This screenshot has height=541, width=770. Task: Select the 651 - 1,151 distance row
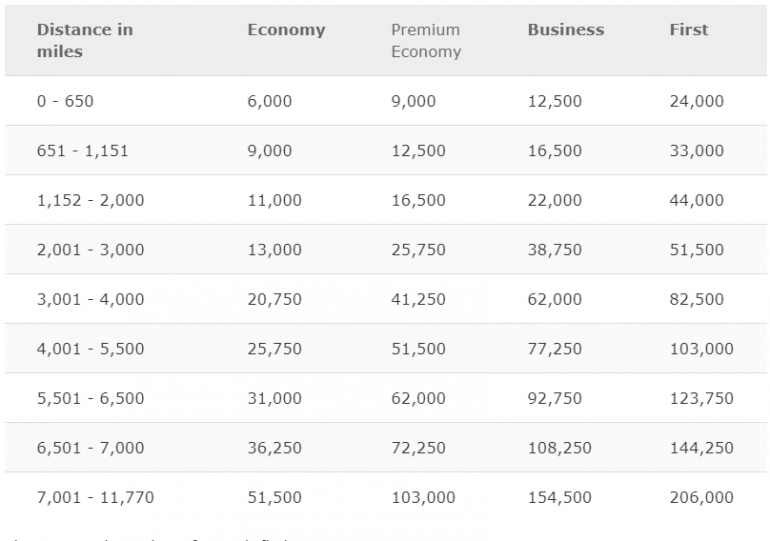[82, 151]
